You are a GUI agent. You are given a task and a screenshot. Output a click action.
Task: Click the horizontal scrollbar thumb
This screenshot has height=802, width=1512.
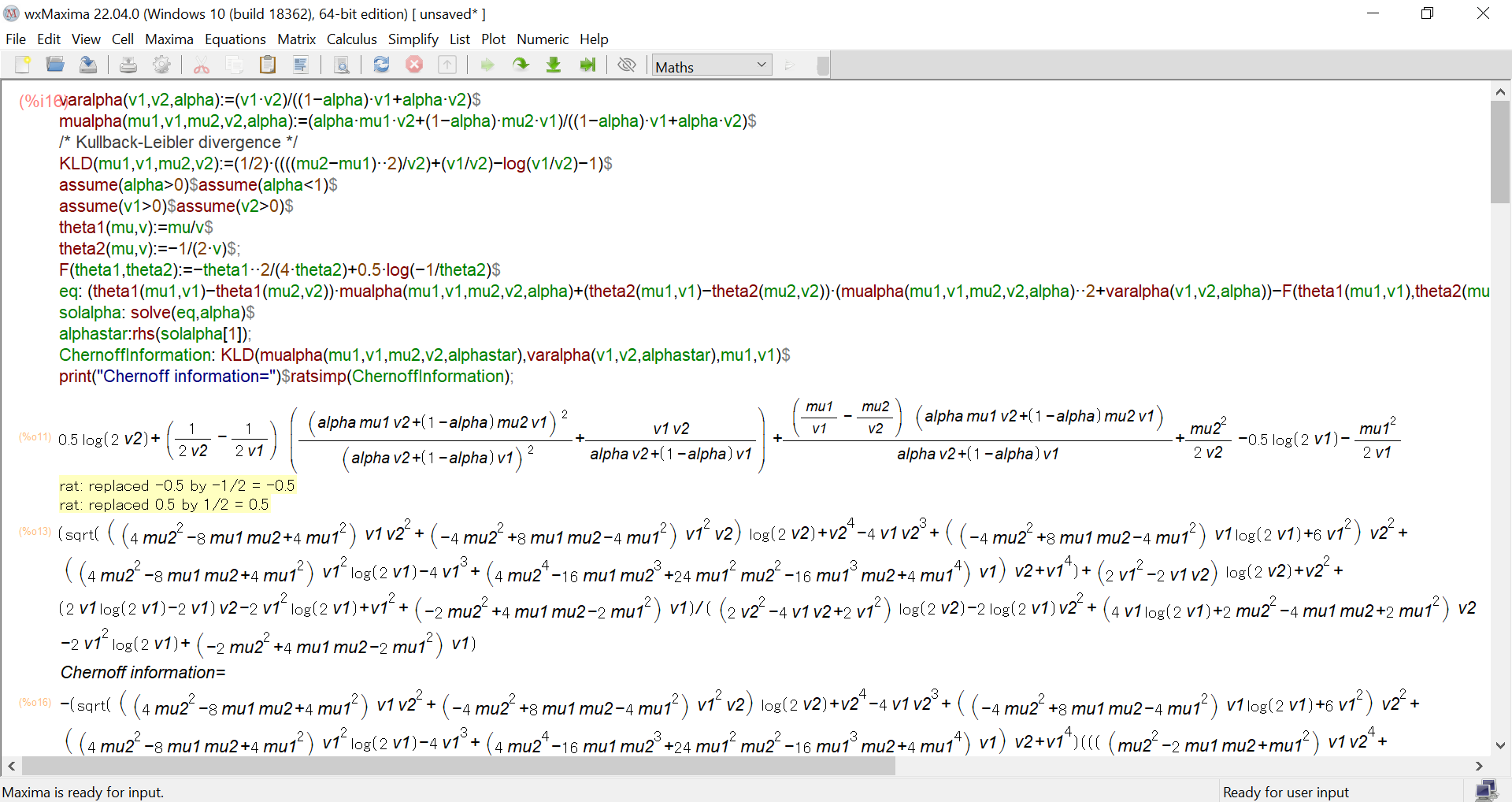(457, 766)
